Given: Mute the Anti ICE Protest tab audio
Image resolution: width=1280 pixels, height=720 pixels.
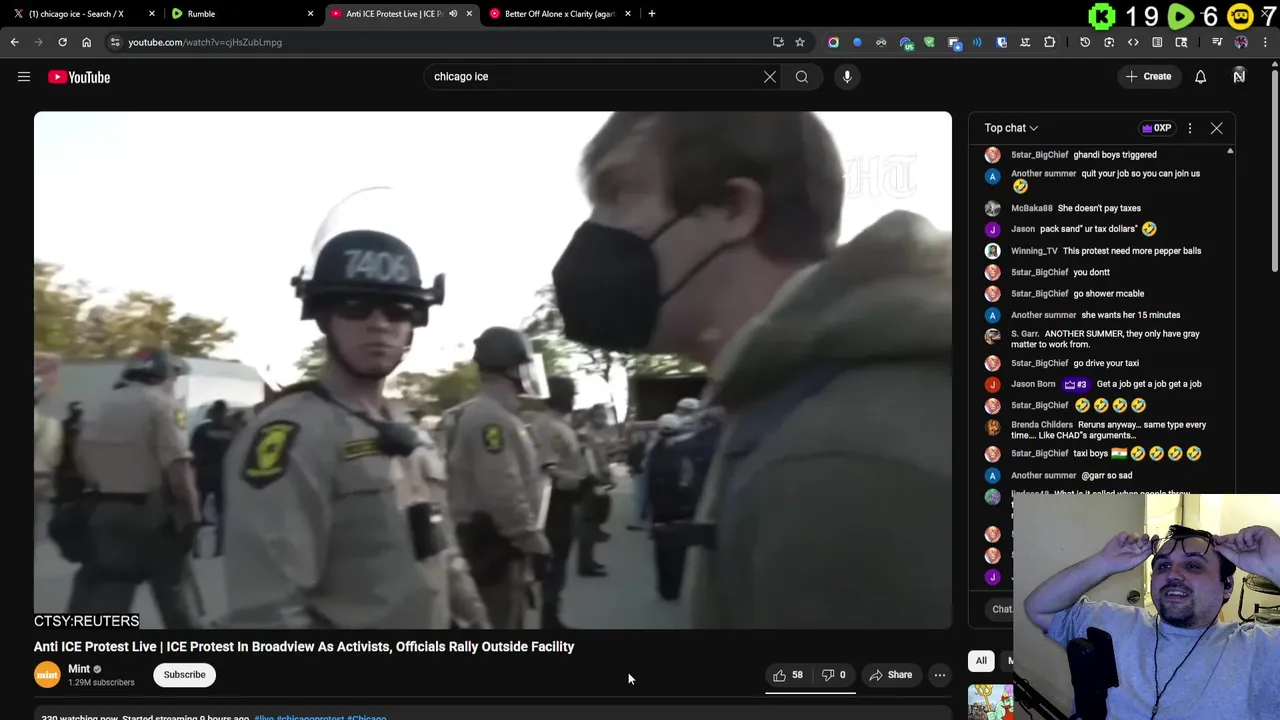Looking at the screenshot, I should click(x=453, y=14).
